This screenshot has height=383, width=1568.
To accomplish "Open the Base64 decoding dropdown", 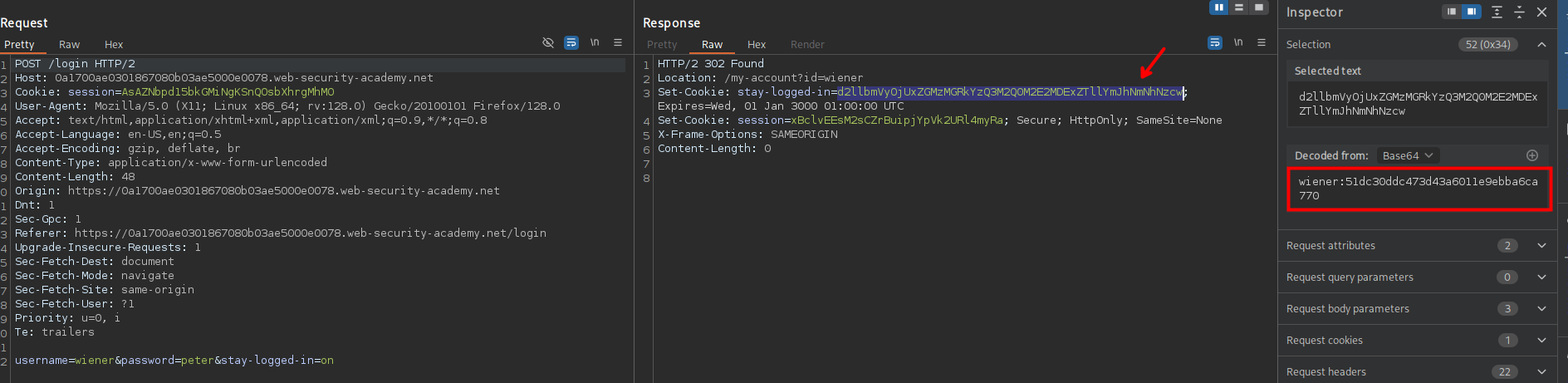I will [x=1408, y=155].
